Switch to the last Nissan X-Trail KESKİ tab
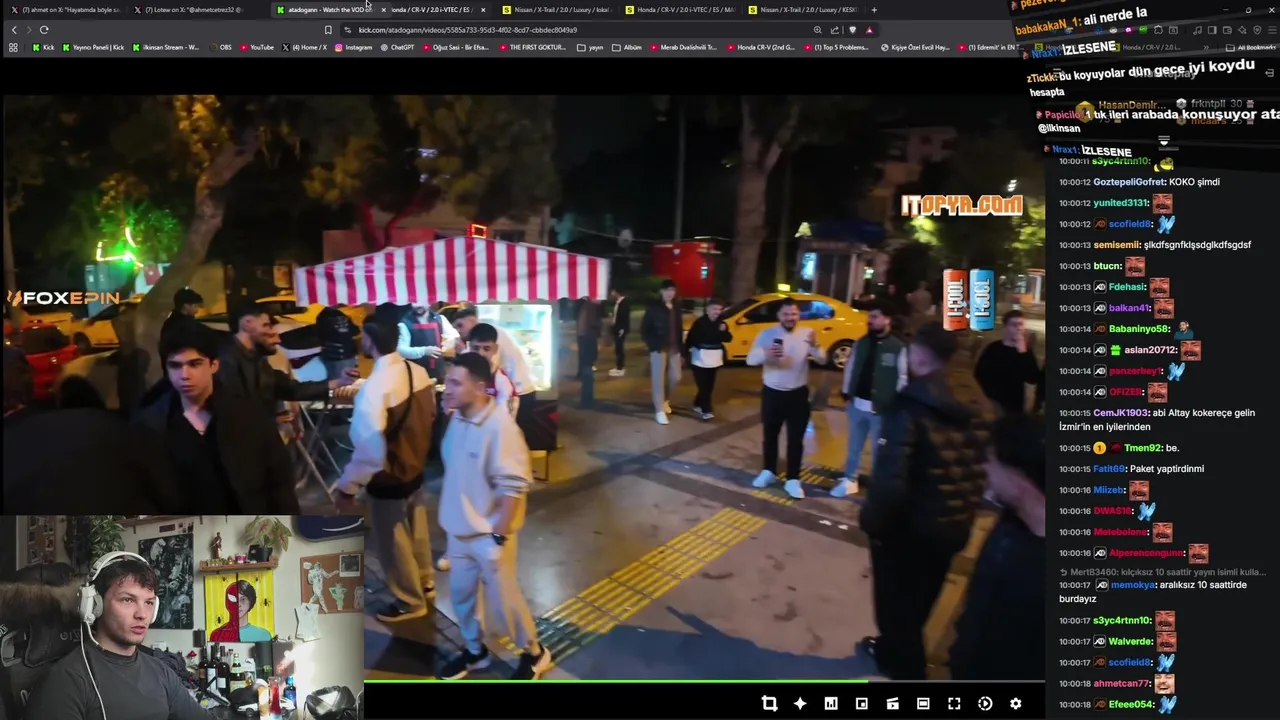1280x720 pixels. click(x=803, y=10)
